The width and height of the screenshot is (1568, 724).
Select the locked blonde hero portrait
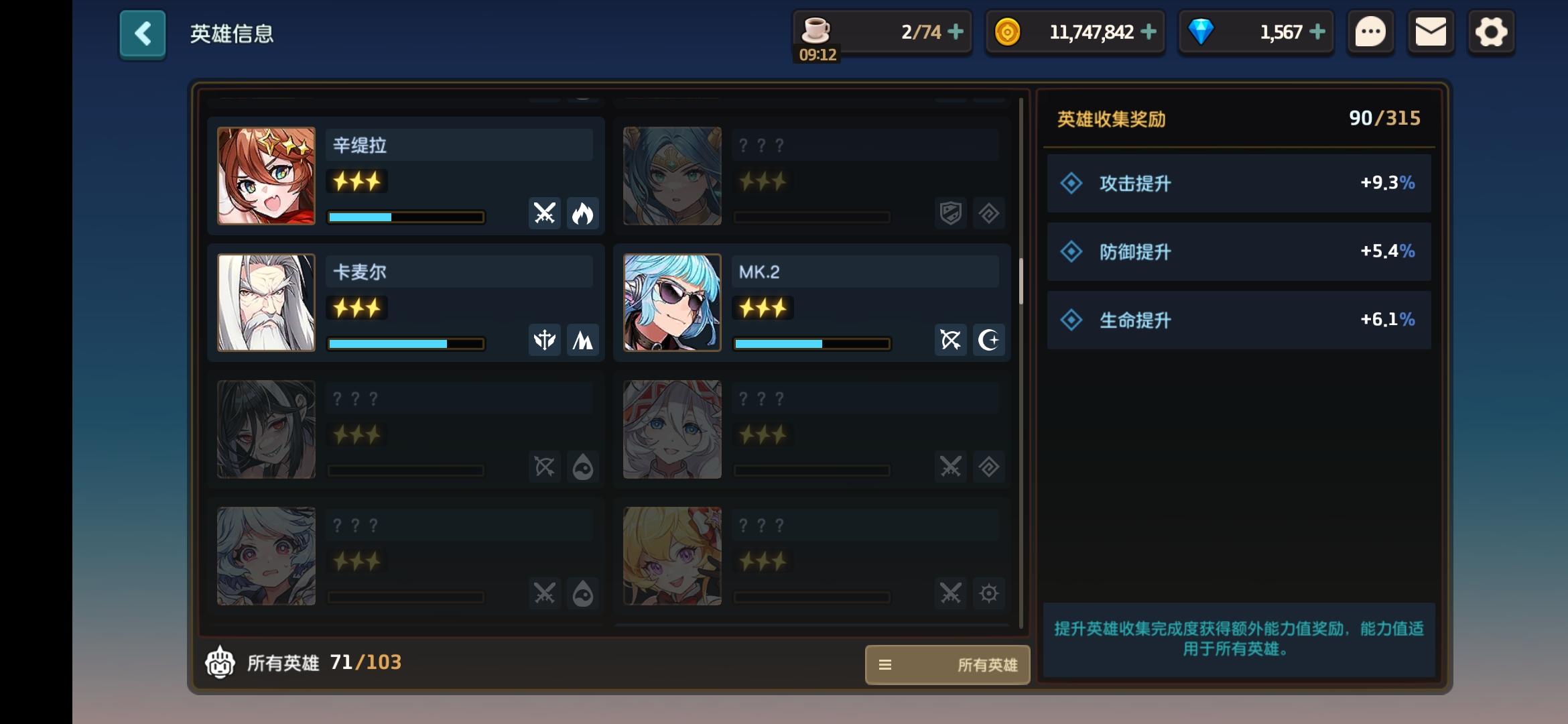pyautogui.click(x=672, y=556)
